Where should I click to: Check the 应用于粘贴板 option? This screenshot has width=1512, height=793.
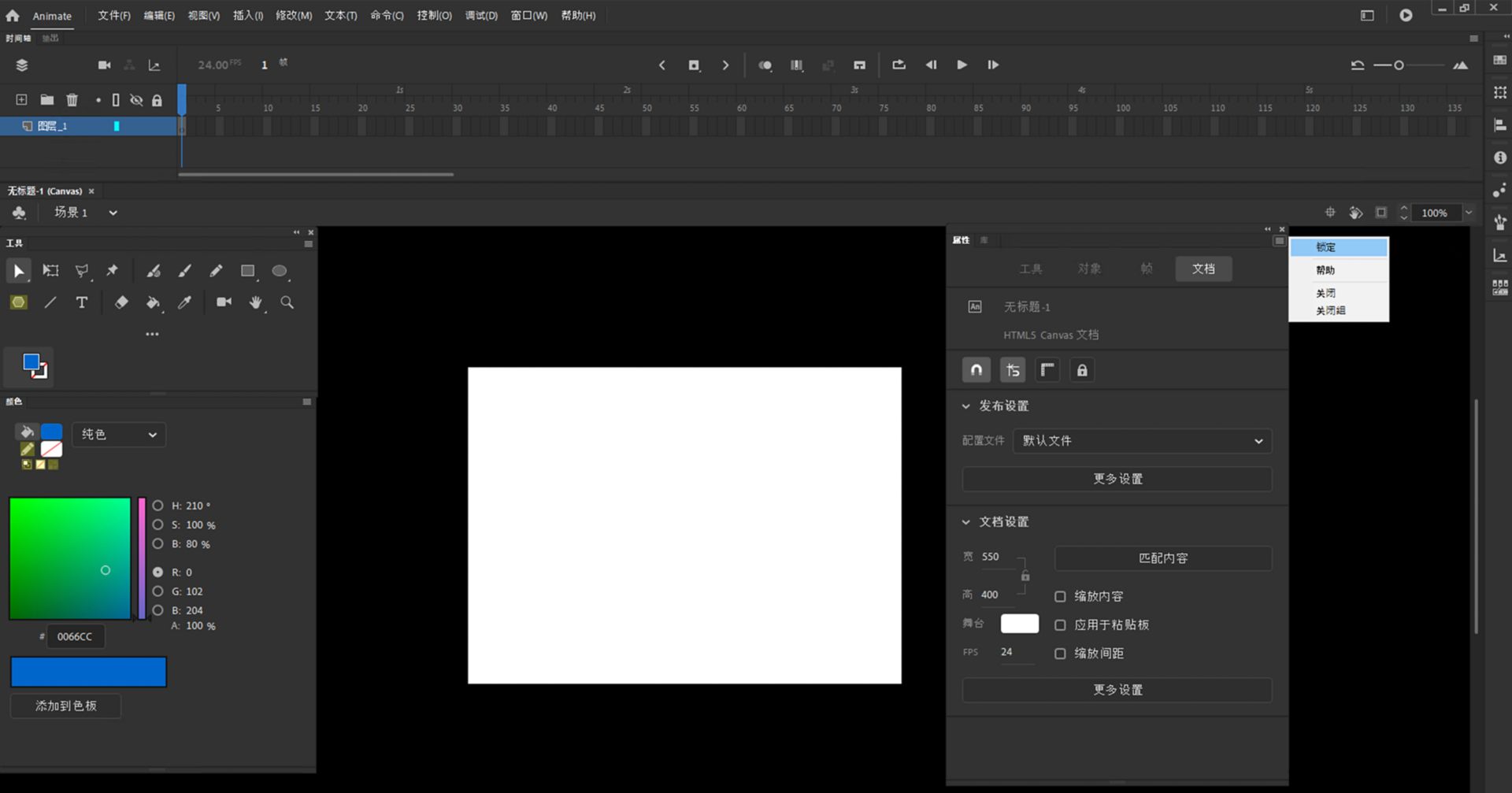click(1060, 624)
